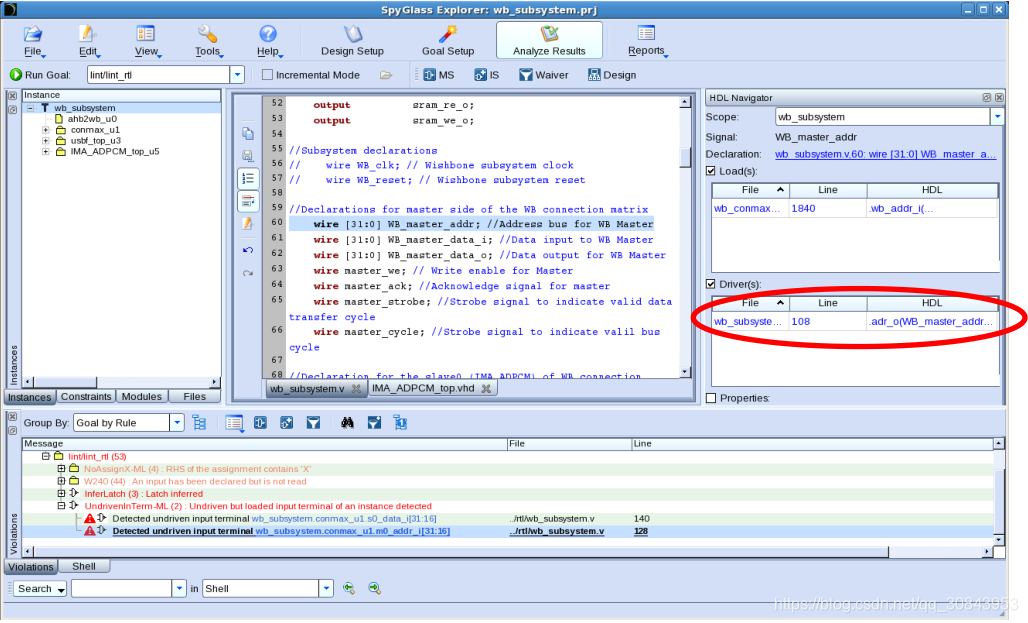Viewport: 1028px width, 623px height.
Task: Click the code editor vertical scrollbar thumb
Action: [685, 157]
